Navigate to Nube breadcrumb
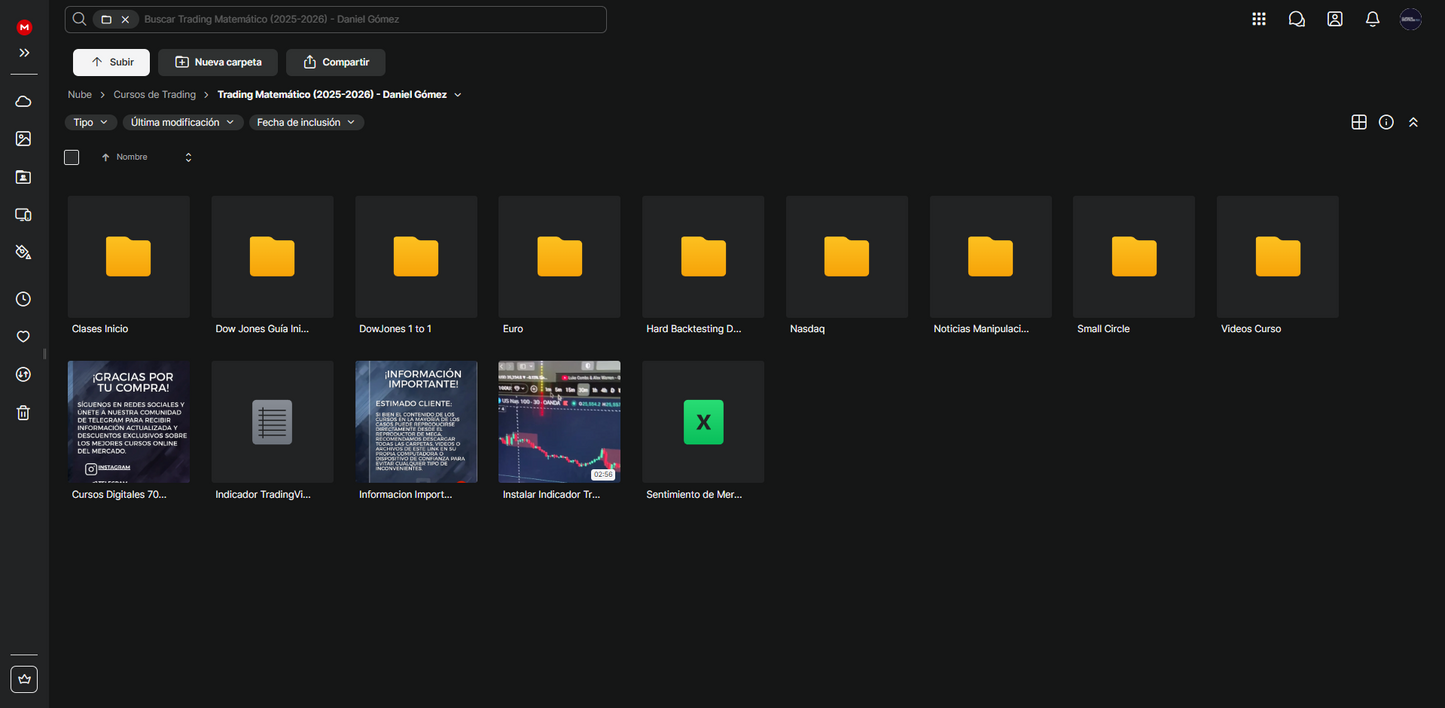 80,95
